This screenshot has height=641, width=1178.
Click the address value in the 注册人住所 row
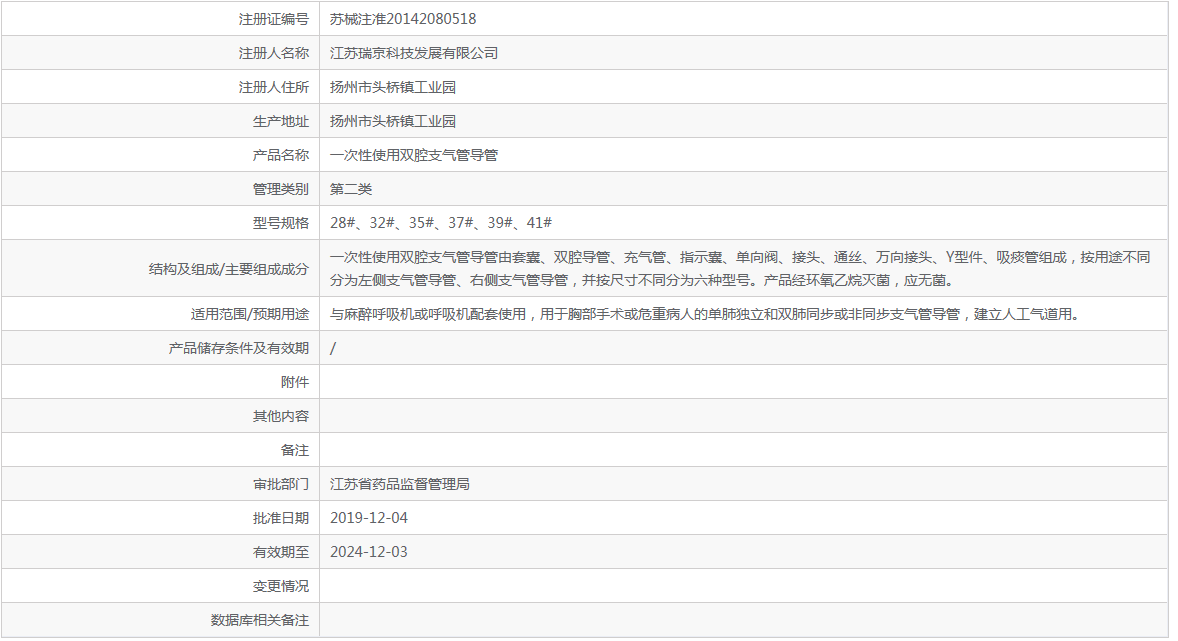393,87
